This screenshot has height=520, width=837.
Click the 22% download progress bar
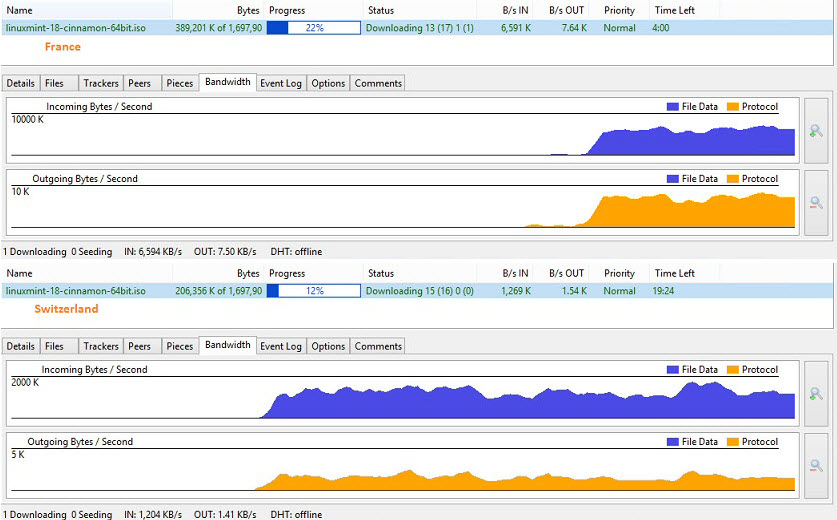[x=314, y=28]
